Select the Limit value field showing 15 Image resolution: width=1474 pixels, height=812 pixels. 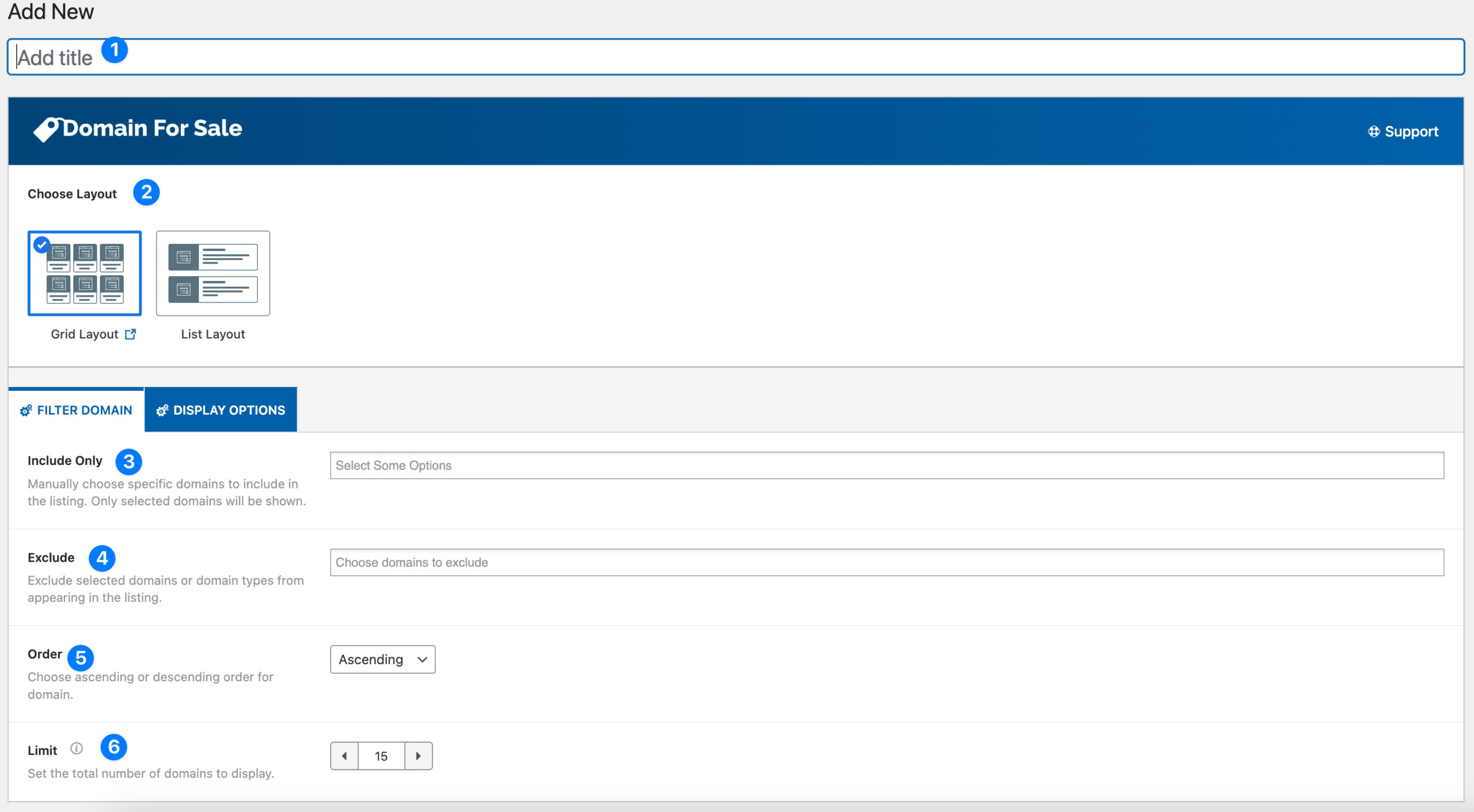pyautogui.click(x=381, y=756)
